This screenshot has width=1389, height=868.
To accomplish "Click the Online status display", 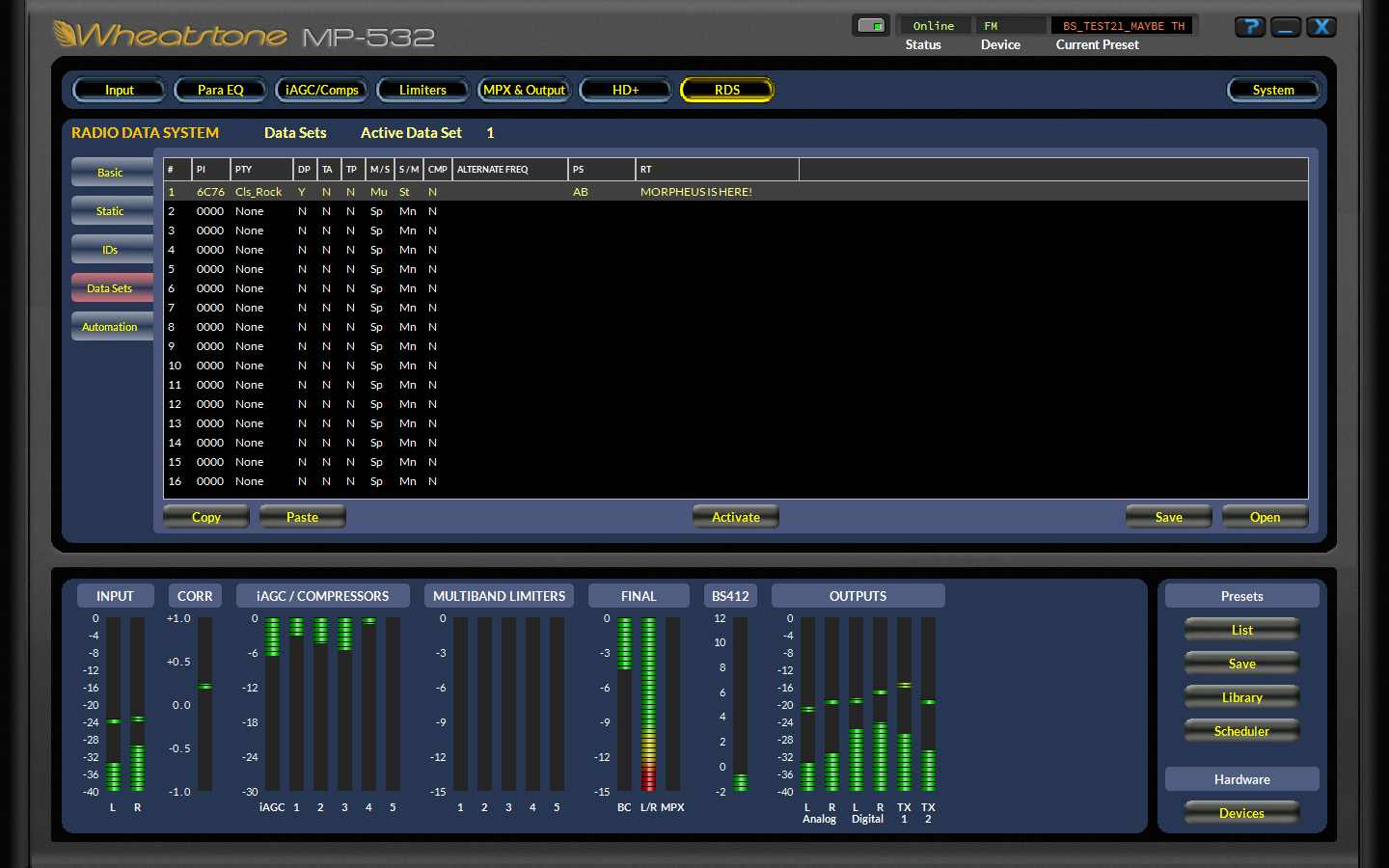I will pyautogui.click(x=934, y=26).
